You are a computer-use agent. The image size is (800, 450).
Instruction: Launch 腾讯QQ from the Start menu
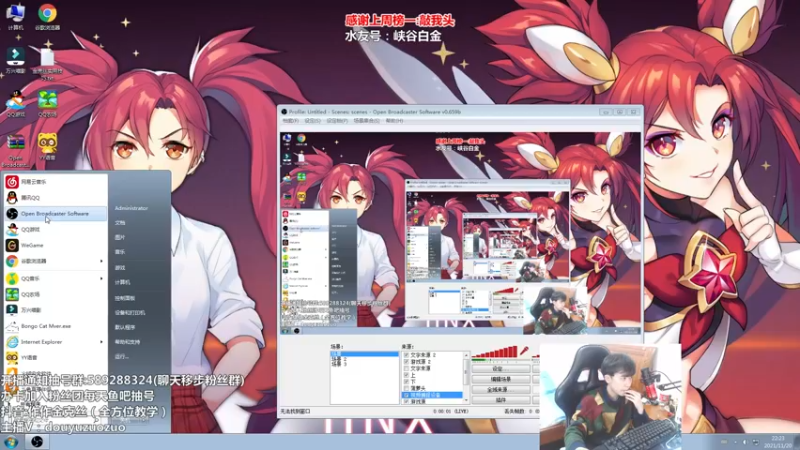55,197
